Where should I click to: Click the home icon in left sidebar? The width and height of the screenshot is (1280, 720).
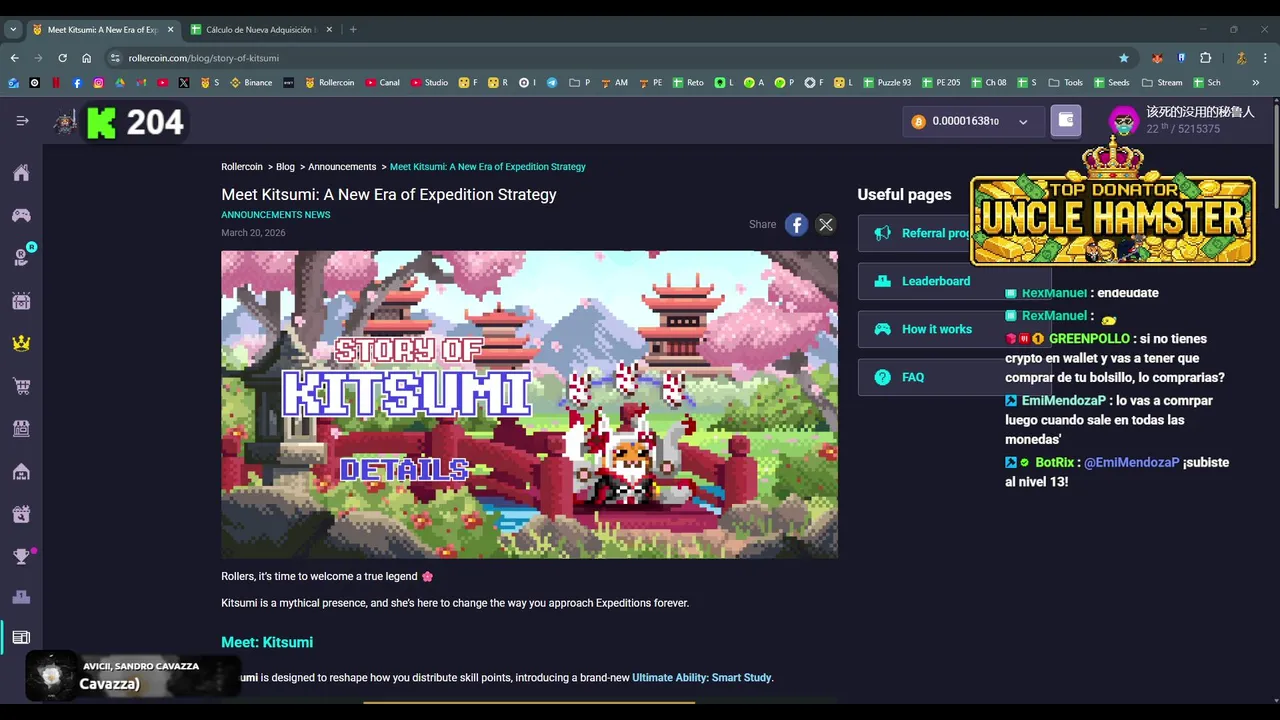pos(21,173)
